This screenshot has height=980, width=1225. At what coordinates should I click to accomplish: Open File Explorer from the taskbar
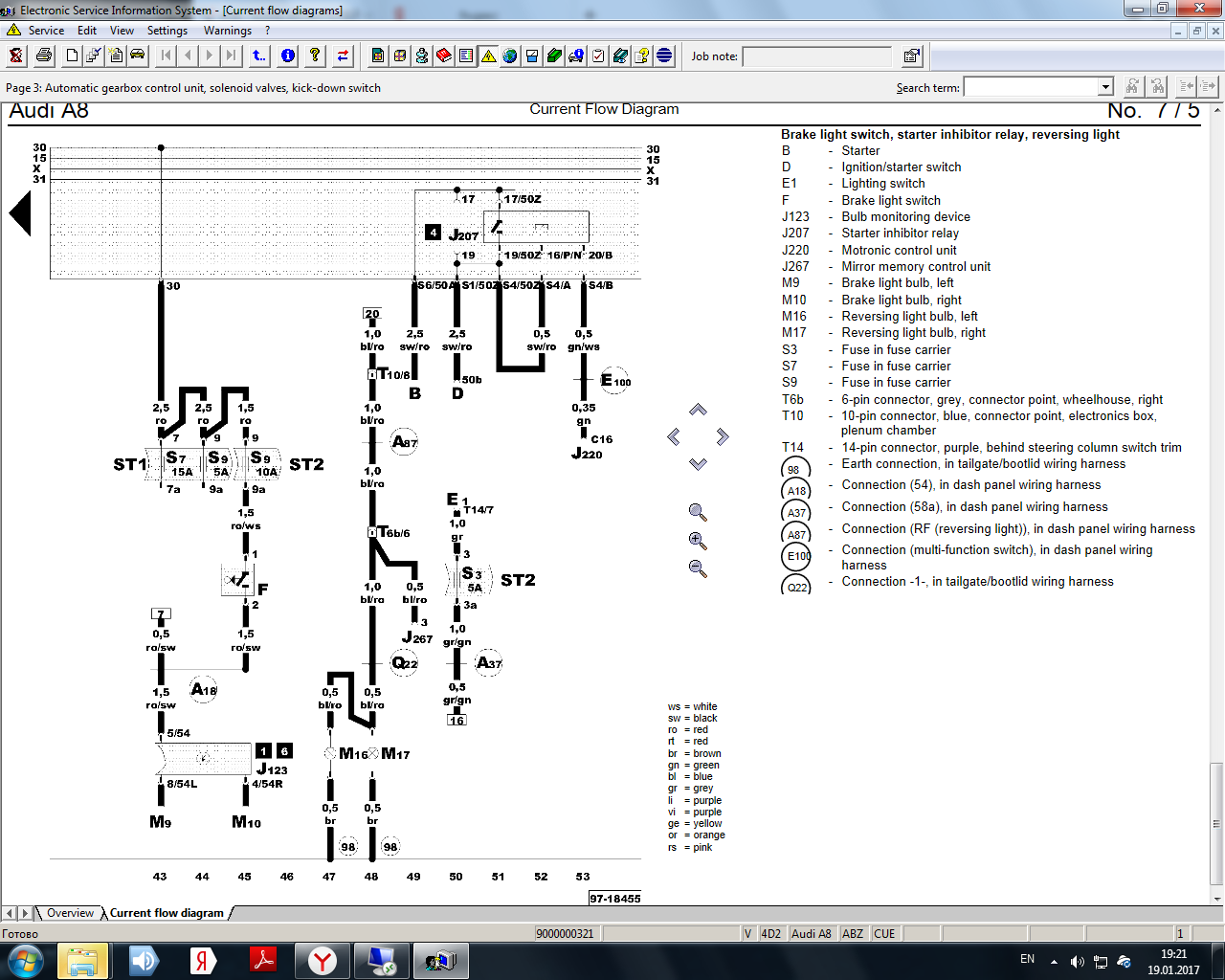[x=82, y=961]
